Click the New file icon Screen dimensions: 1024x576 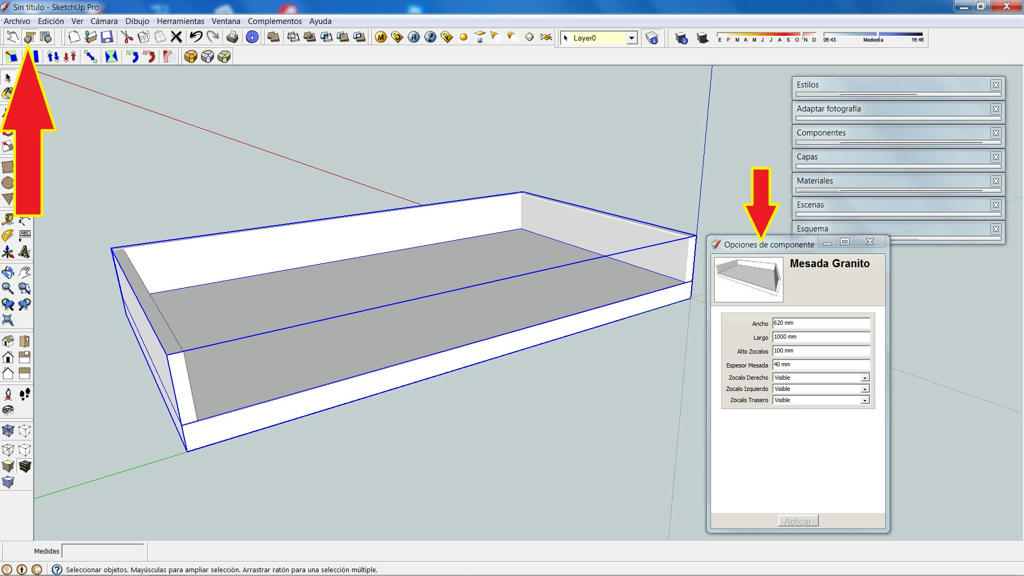coord(74,37)
